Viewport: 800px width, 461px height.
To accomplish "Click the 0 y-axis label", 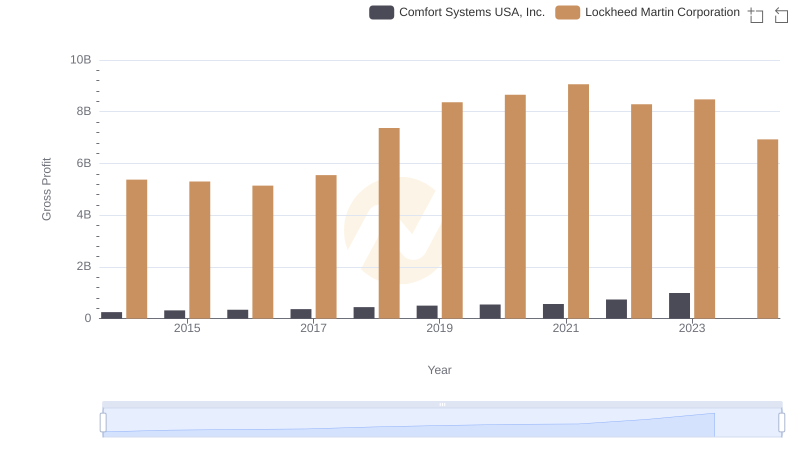I will pos(88,318).
